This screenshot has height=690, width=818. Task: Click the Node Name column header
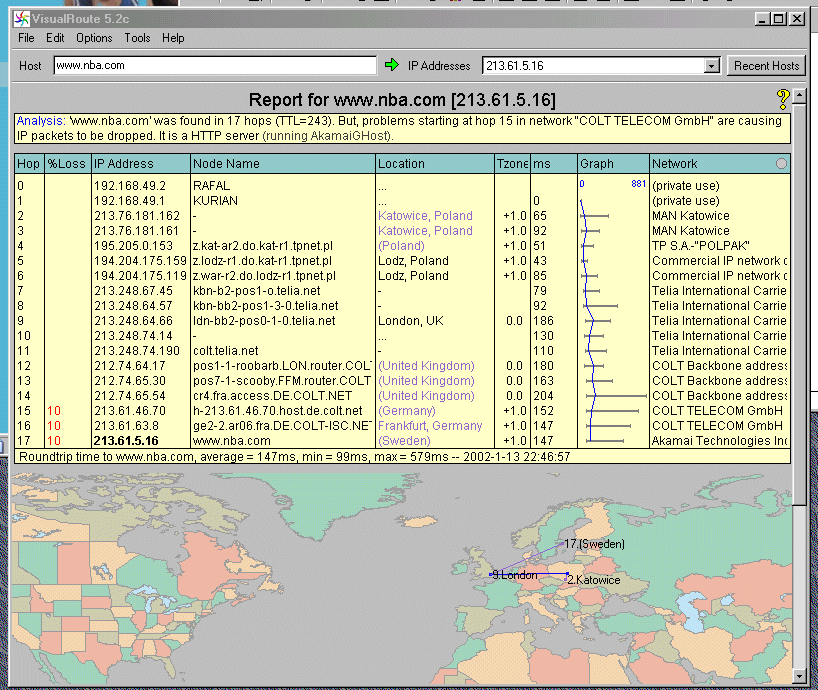pyautogui.click(x=226, y=164)
